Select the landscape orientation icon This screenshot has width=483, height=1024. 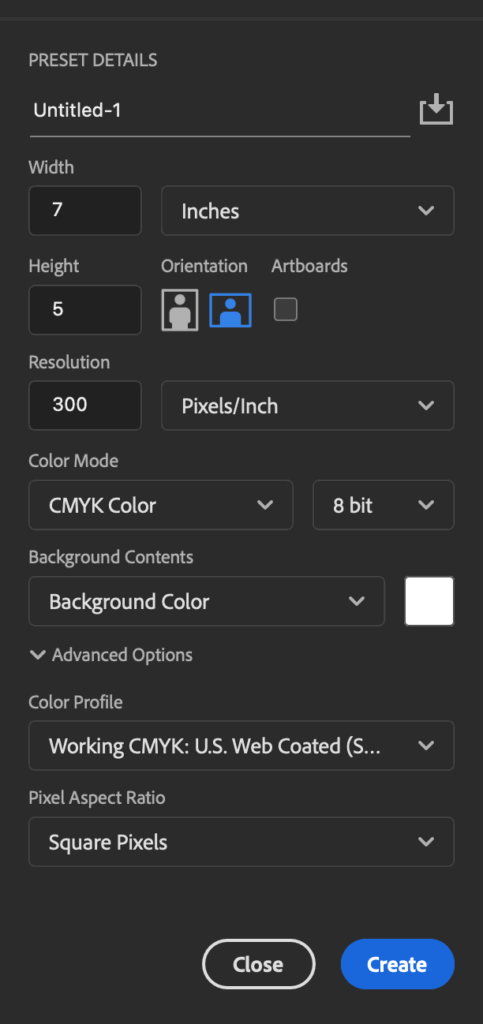click(230, 310)
